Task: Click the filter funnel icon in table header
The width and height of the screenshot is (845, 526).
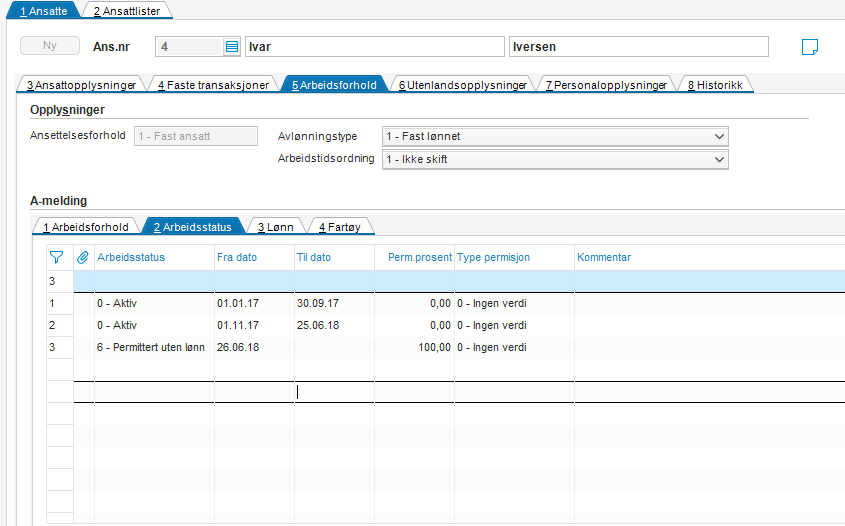Action: coord(56,258)
